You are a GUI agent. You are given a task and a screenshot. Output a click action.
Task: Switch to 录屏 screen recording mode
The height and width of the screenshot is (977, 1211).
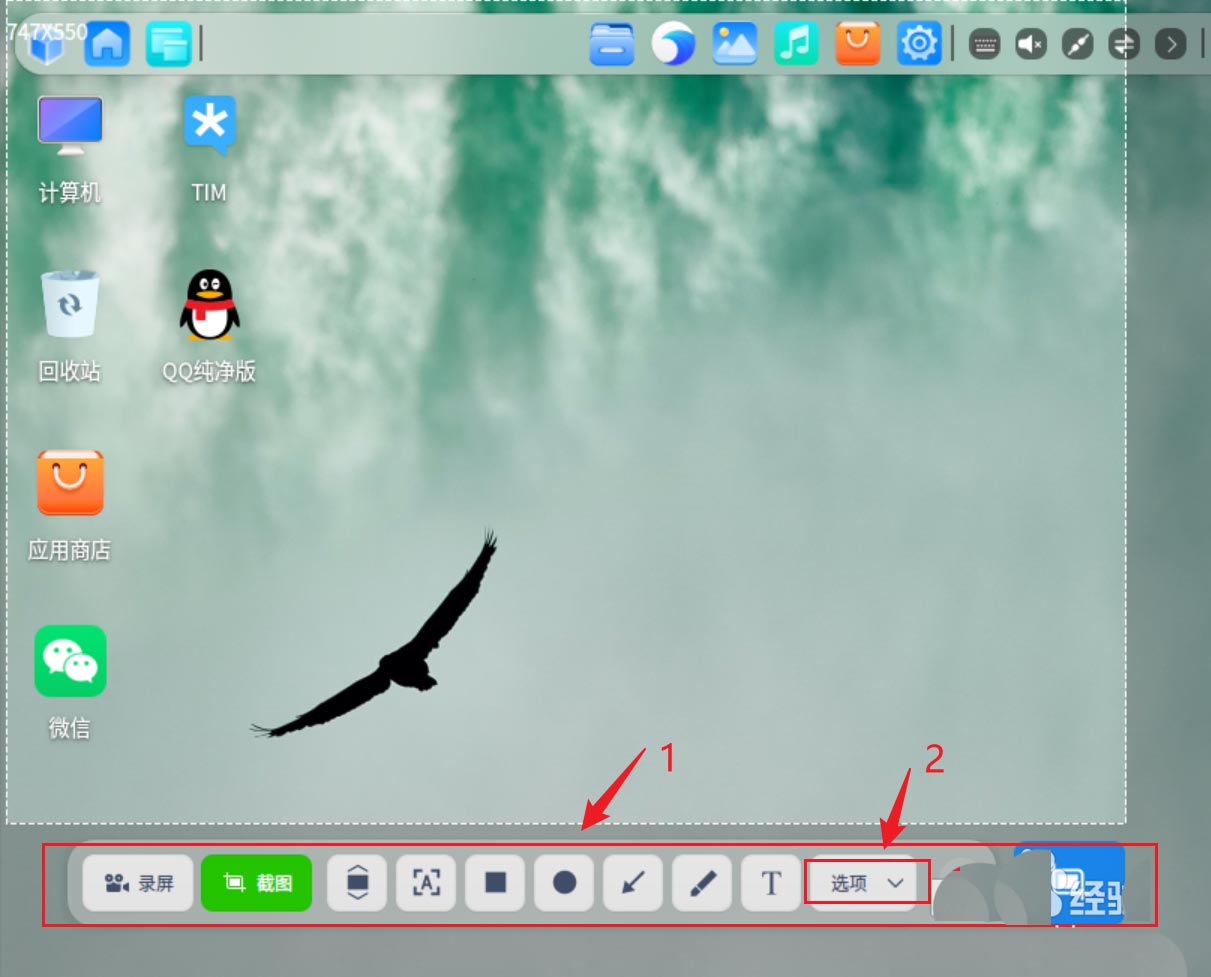click(138, 883)
